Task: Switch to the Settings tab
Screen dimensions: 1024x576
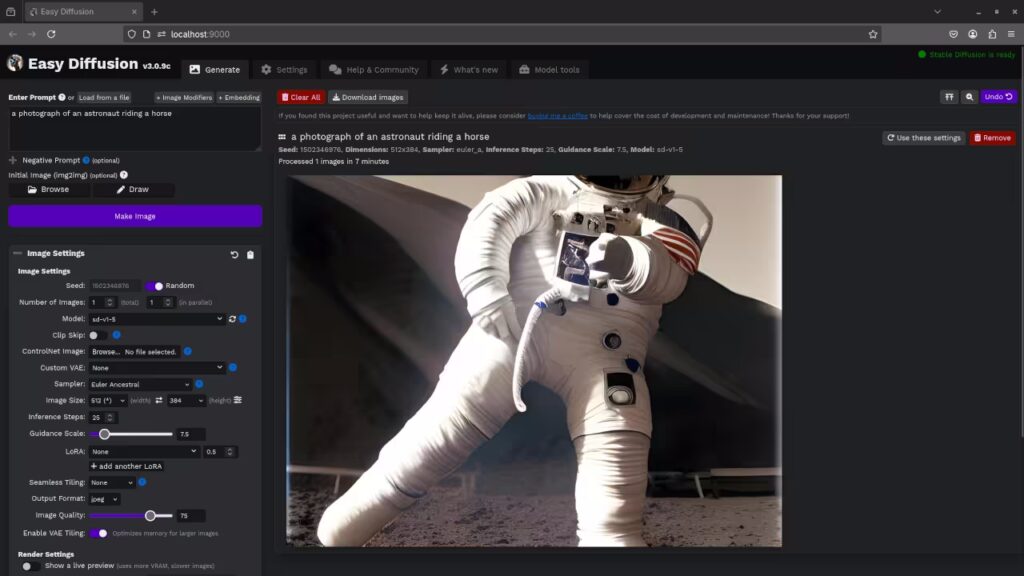Action: [284, 70]
